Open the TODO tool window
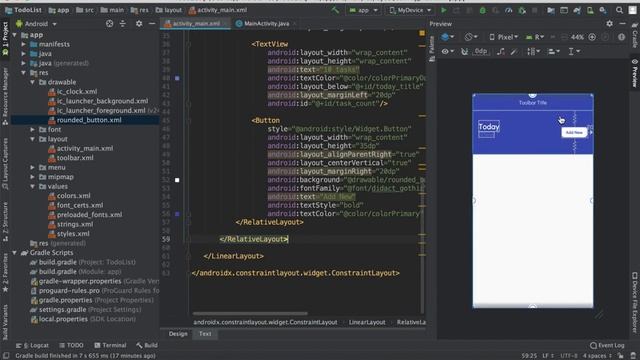Screen dimensions: 640x360 tap(71, 345)
